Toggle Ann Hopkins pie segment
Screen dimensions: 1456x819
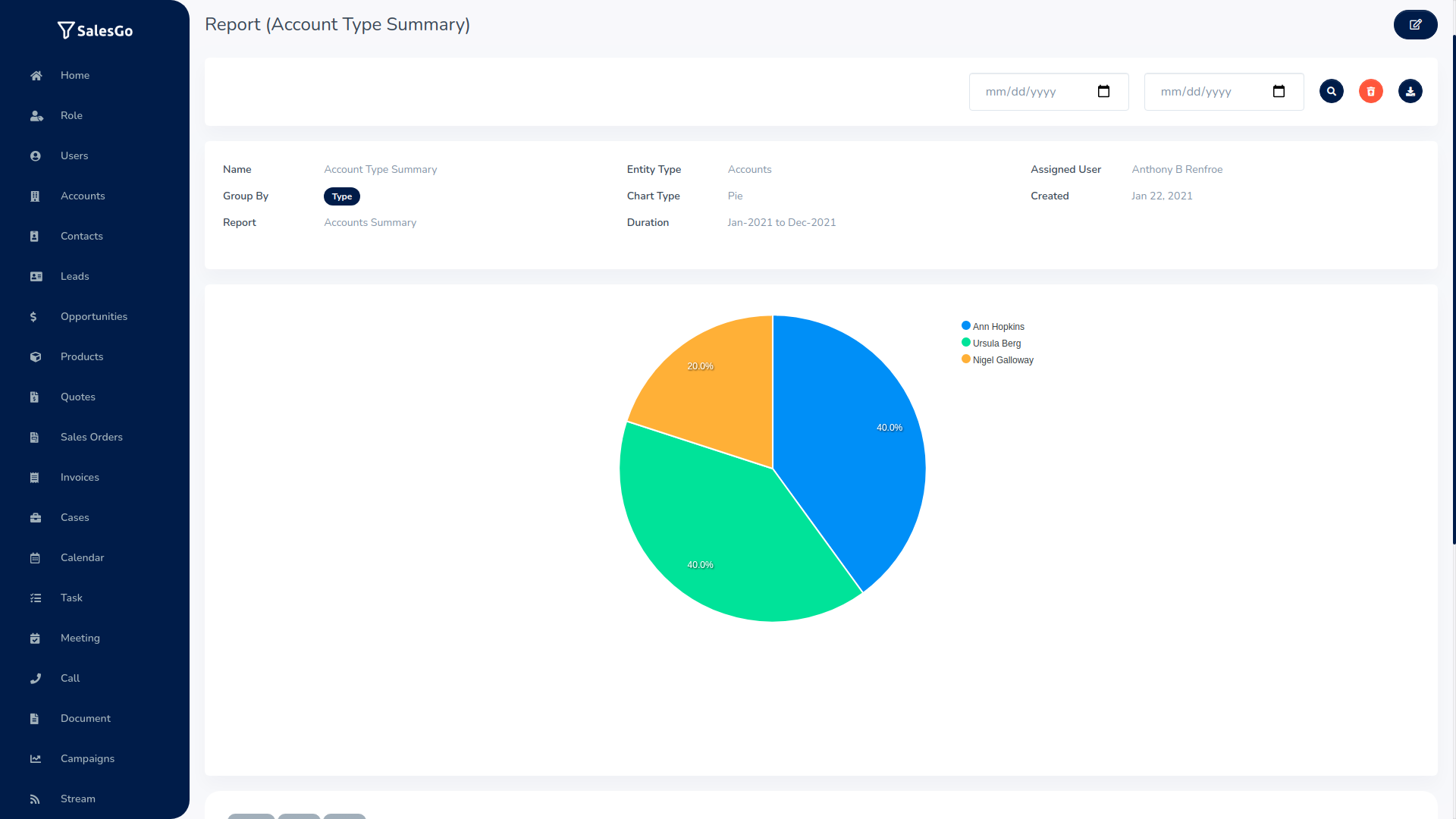pyautogui.click(x=993, y=326)
